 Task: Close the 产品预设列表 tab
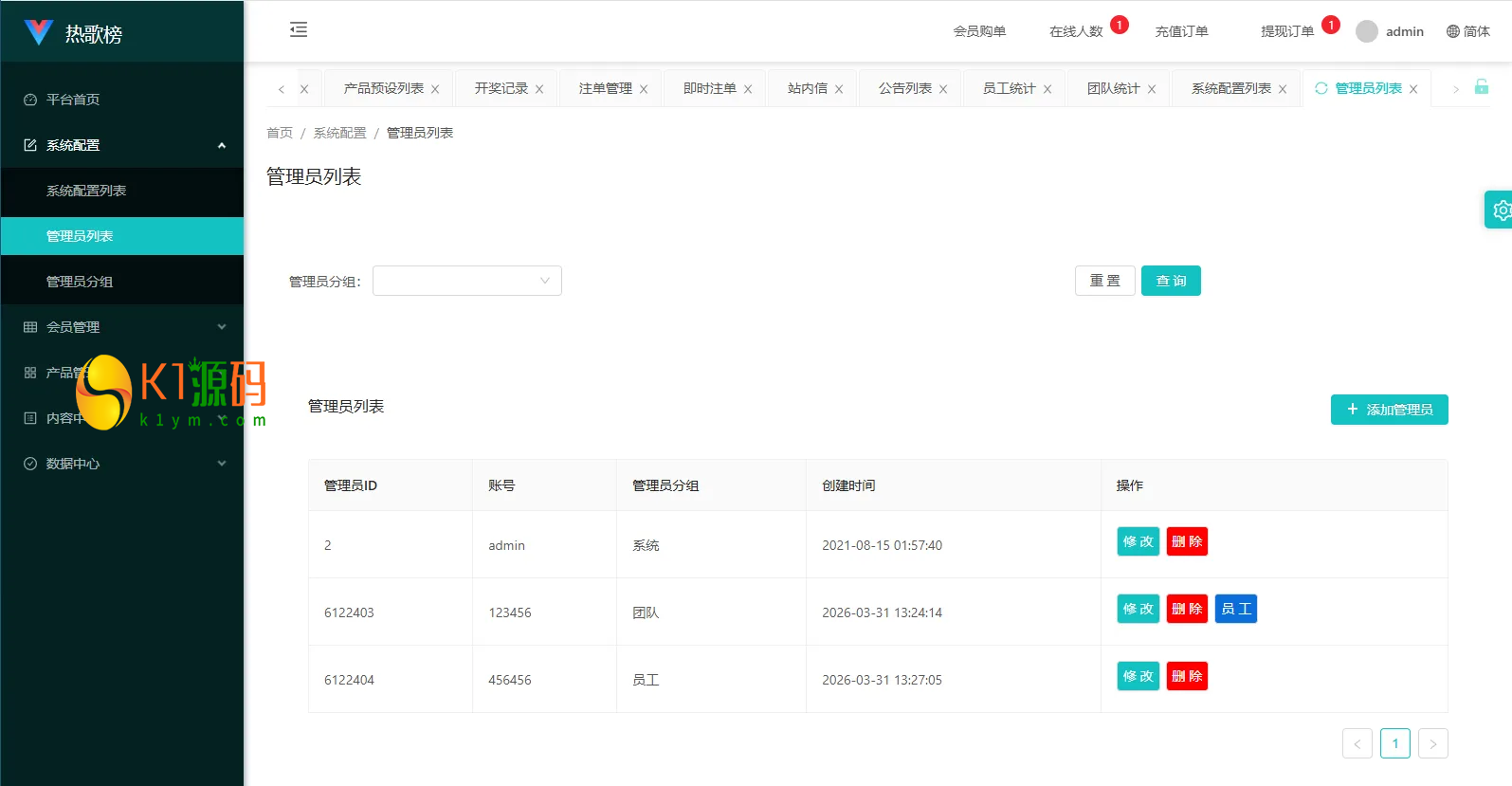point(435,89)
